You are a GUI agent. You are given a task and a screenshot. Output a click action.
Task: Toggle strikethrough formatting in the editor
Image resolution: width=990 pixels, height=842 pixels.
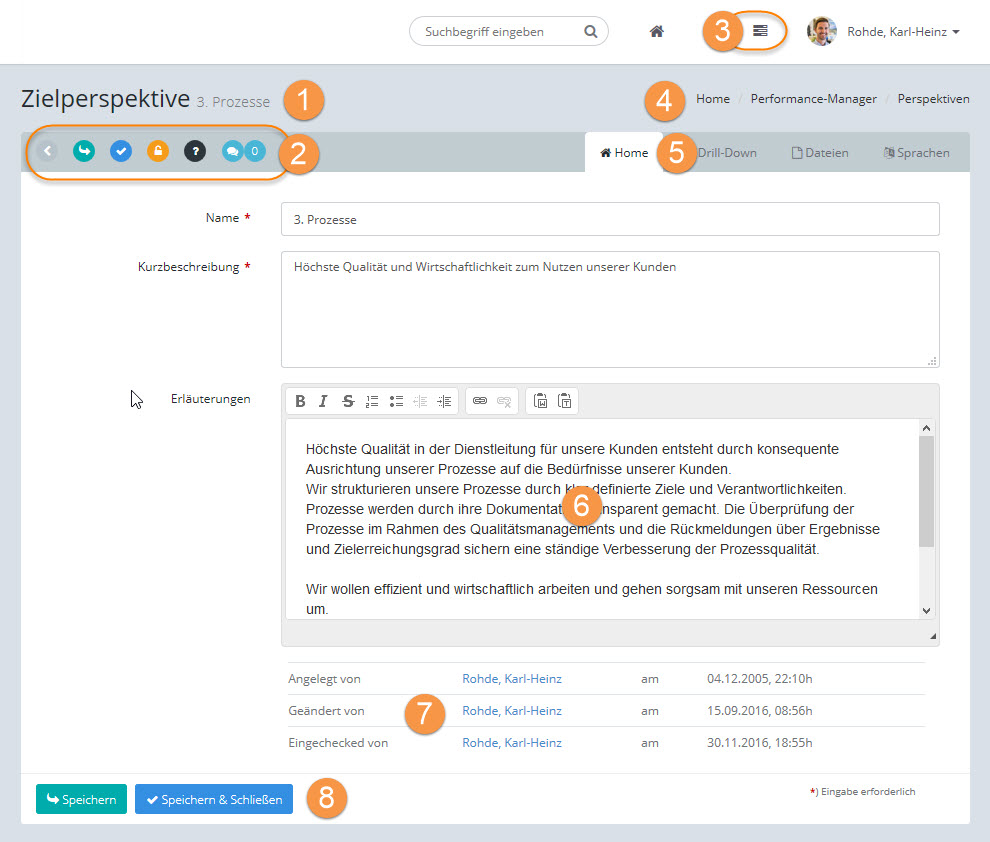[x=348, y=401]
